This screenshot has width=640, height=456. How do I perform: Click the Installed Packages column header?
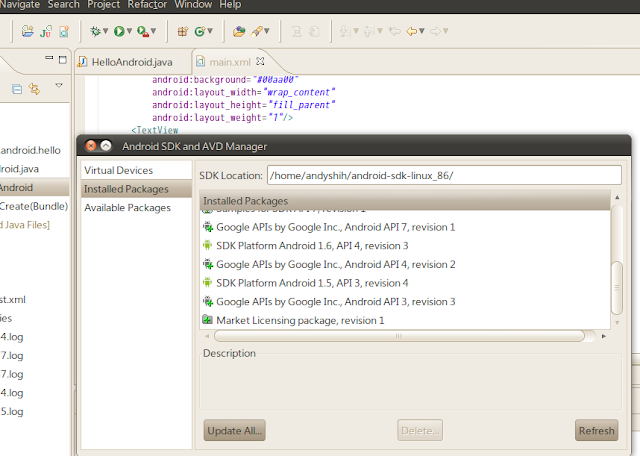coord(405,201)
